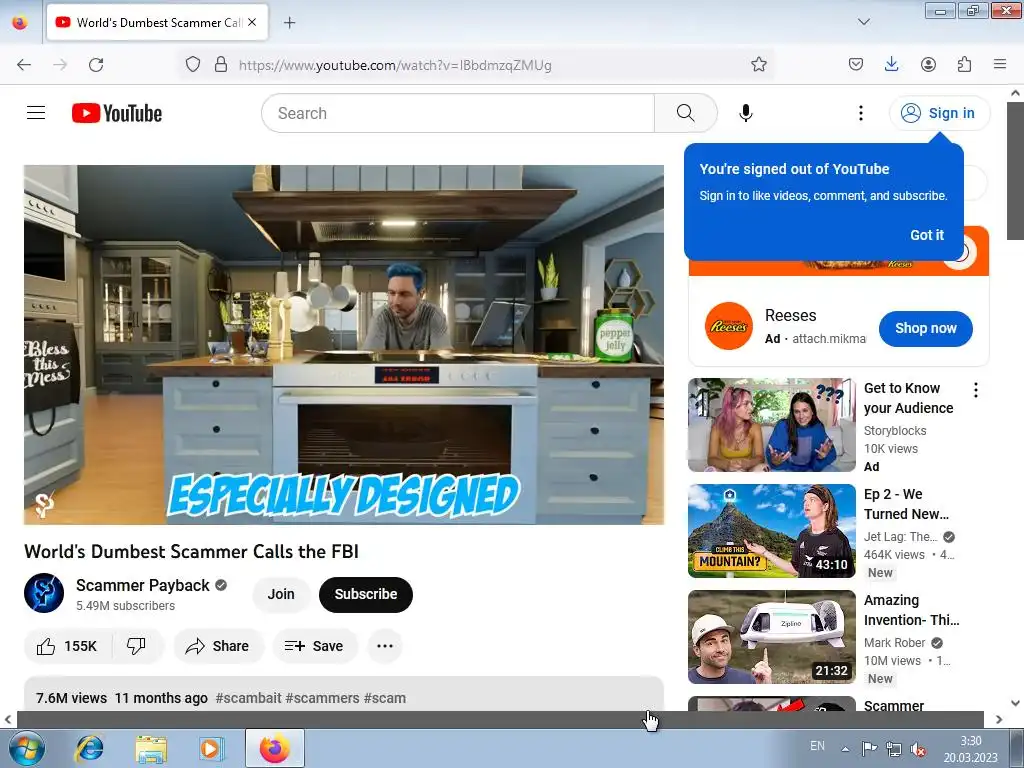Click the EN language indicator
Screen dimensions: 1024x768
pyautogui.click(x=817, y=746)
